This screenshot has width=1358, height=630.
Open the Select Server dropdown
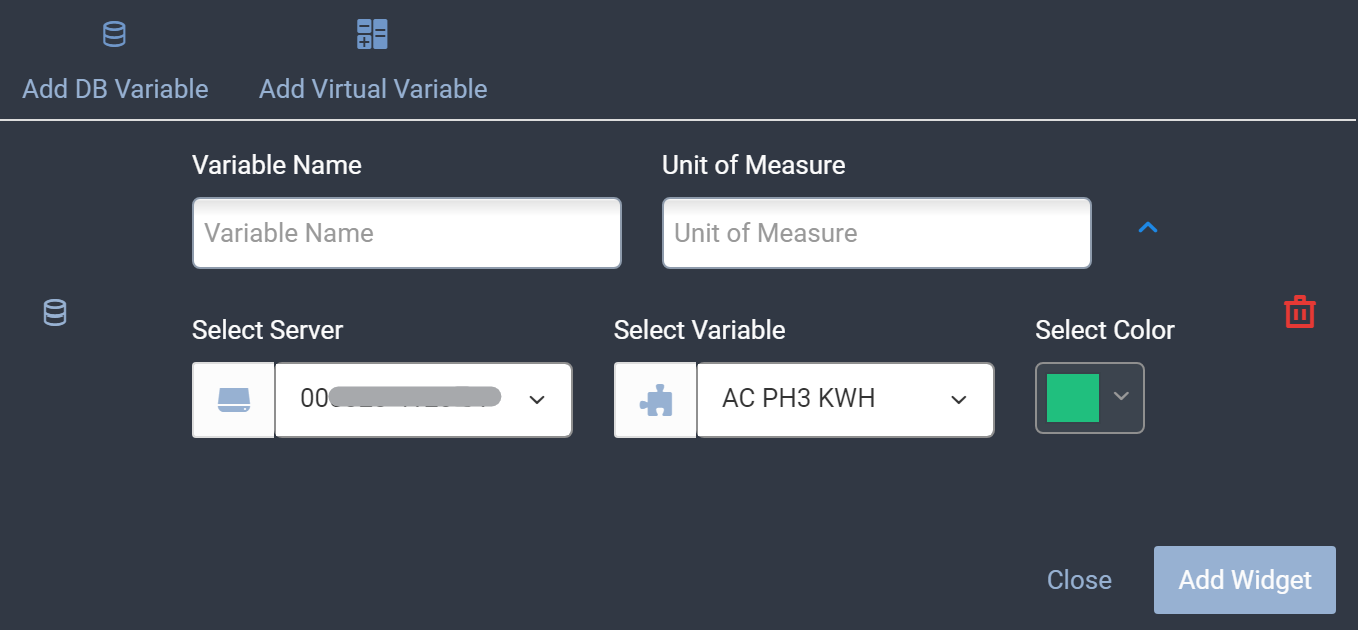pyautogui.click(x=422, y=400)
